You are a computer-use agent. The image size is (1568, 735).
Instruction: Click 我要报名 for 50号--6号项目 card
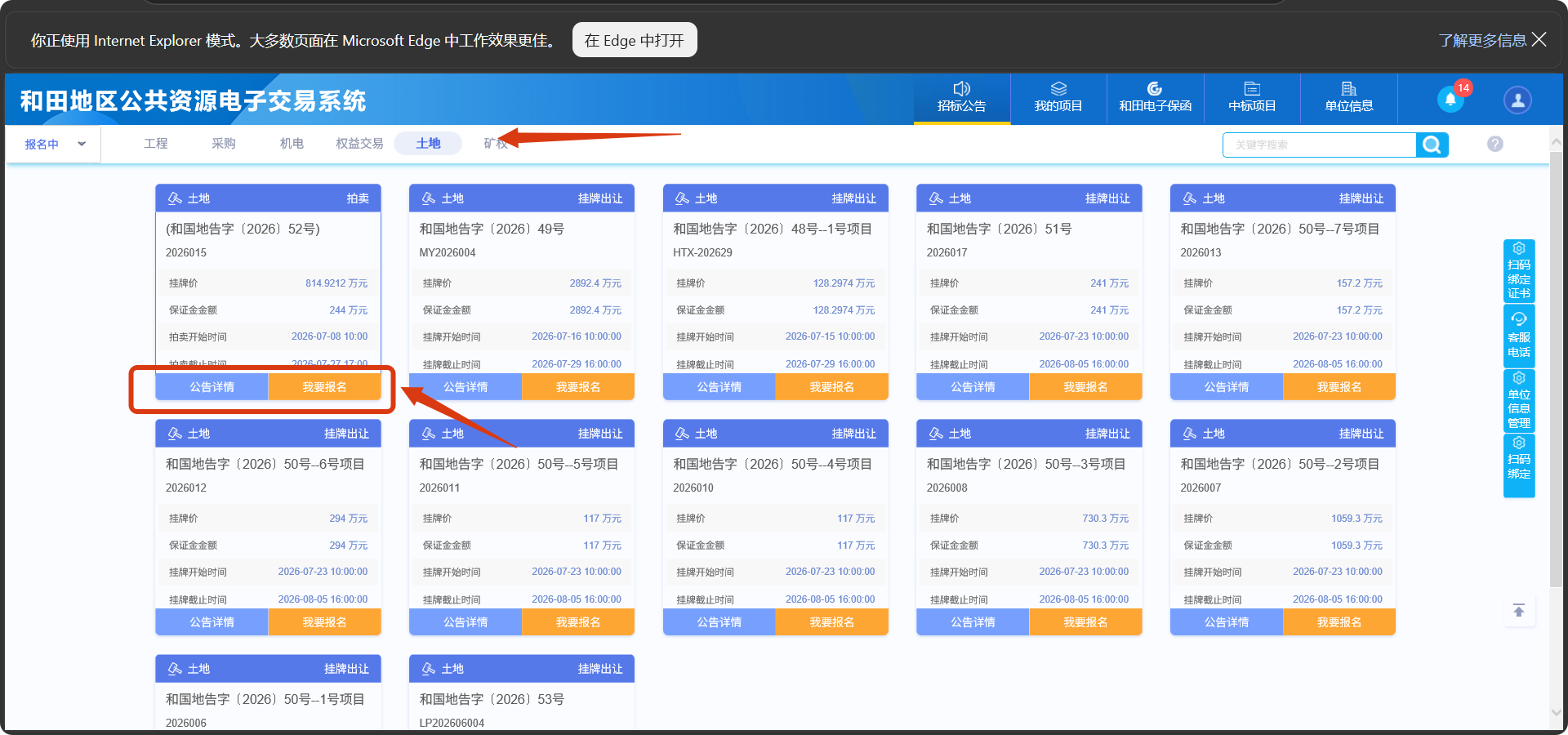pos(324,622)
